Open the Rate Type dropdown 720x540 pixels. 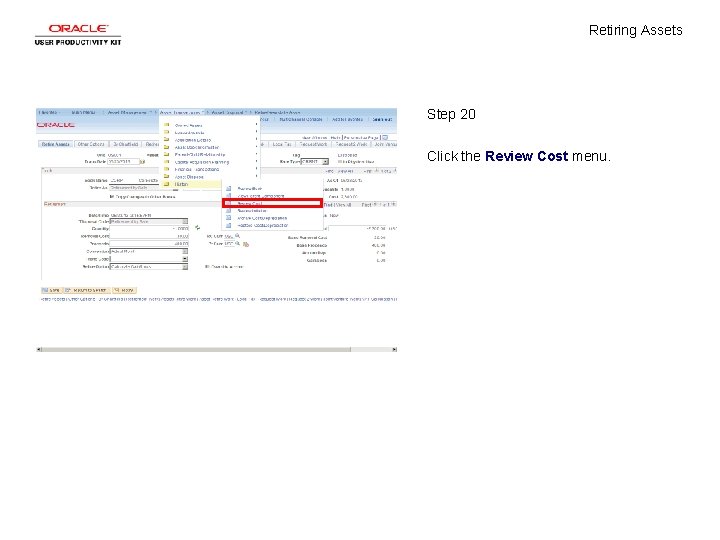click(x=325, y=162)
